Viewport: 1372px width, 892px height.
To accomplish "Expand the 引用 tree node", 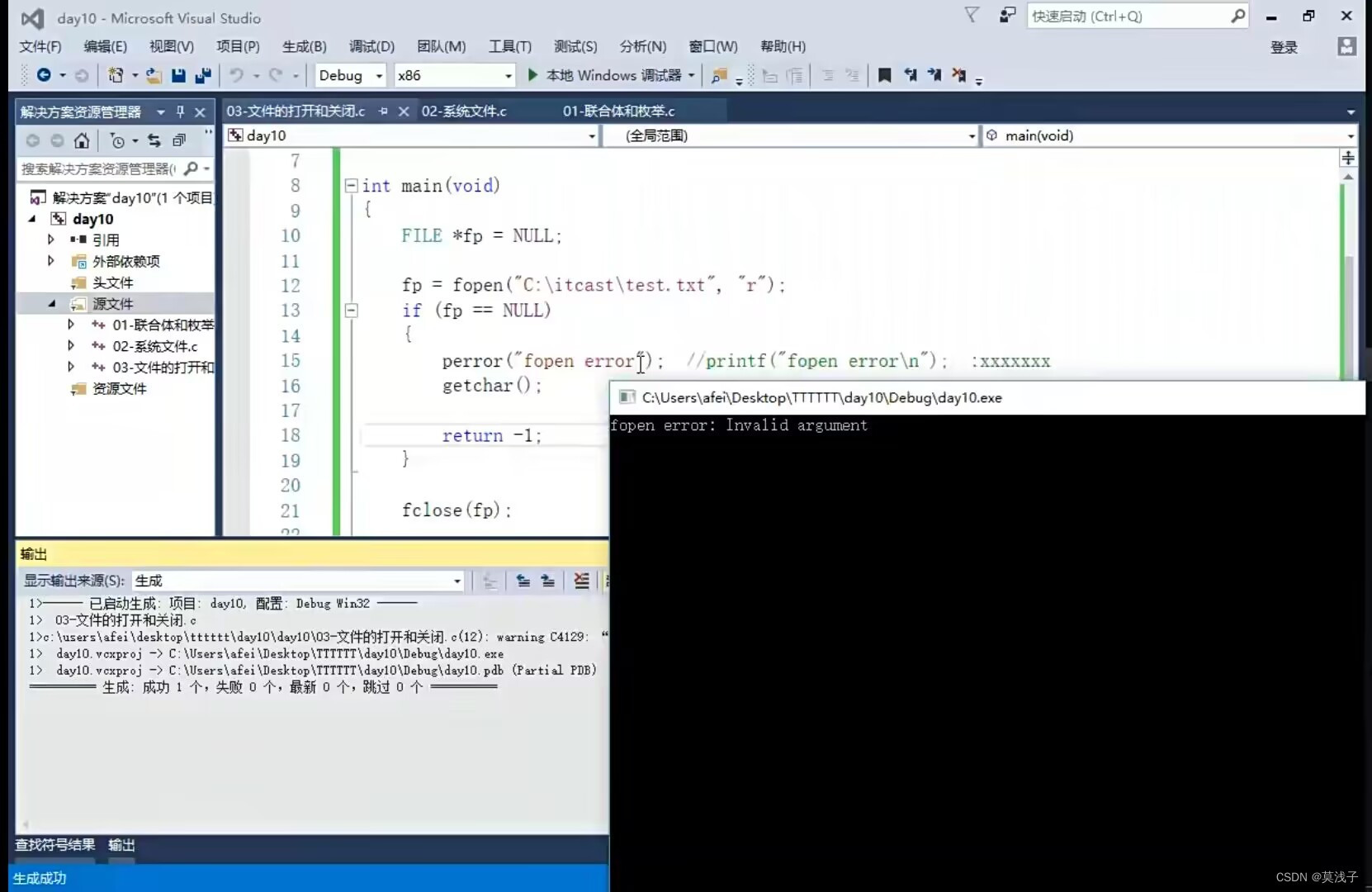I will click(x=51, y=240).
